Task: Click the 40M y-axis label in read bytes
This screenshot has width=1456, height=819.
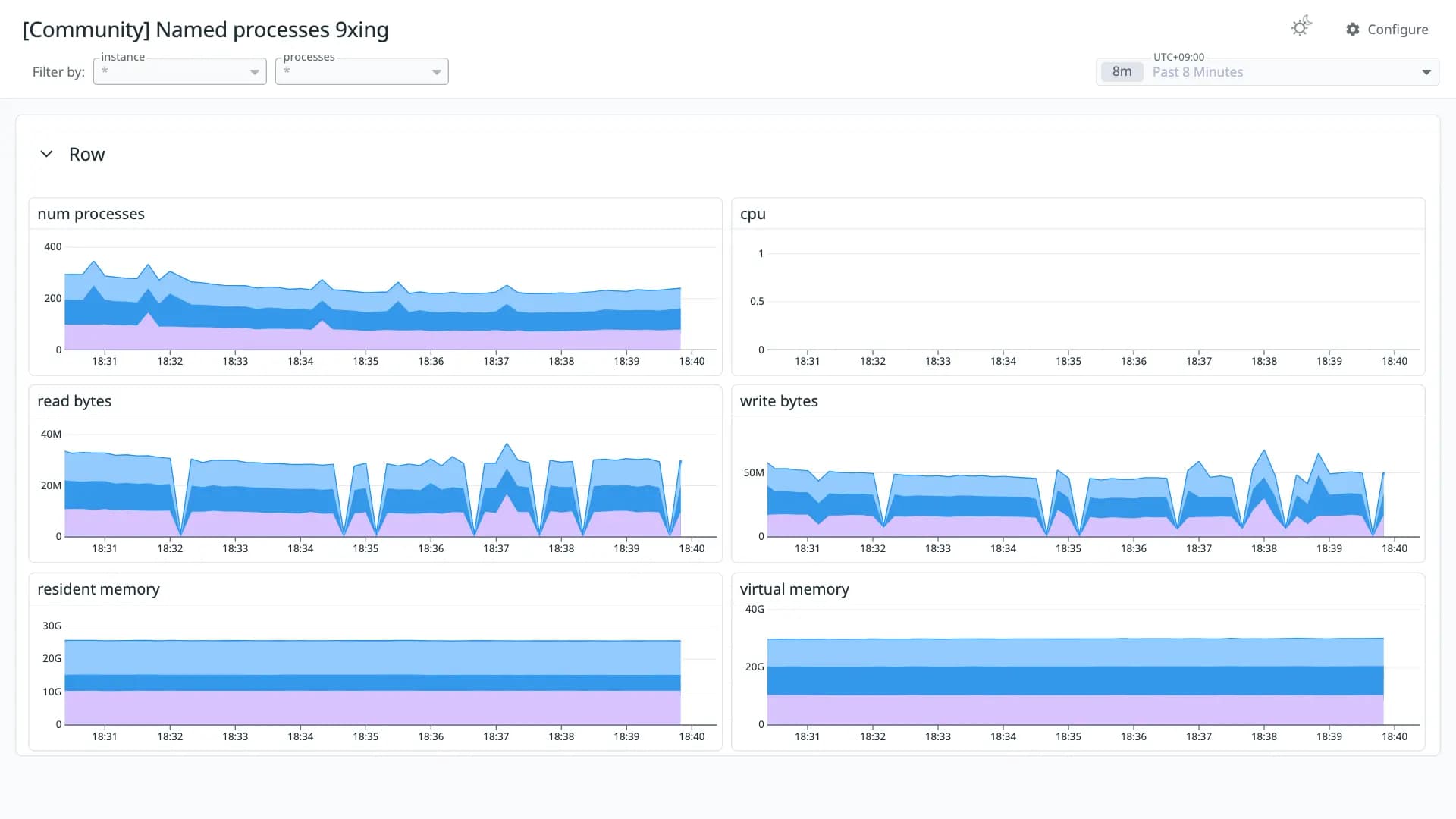Action: click(51, 434)
